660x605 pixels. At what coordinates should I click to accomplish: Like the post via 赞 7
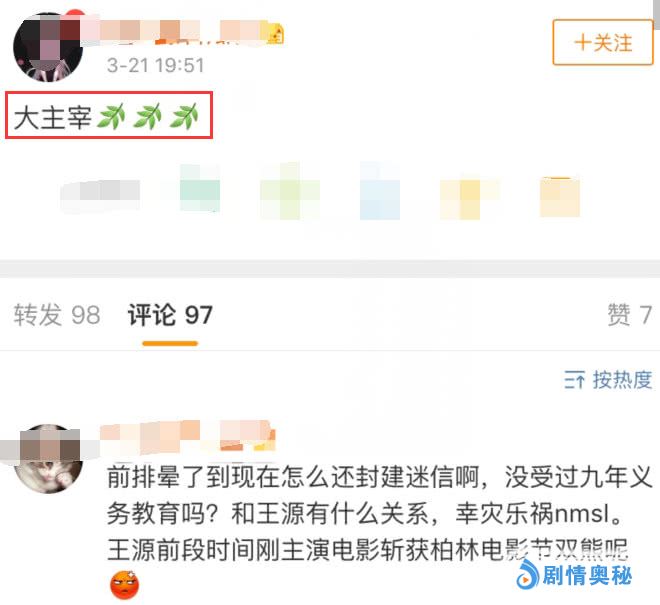tap(630, 314)
